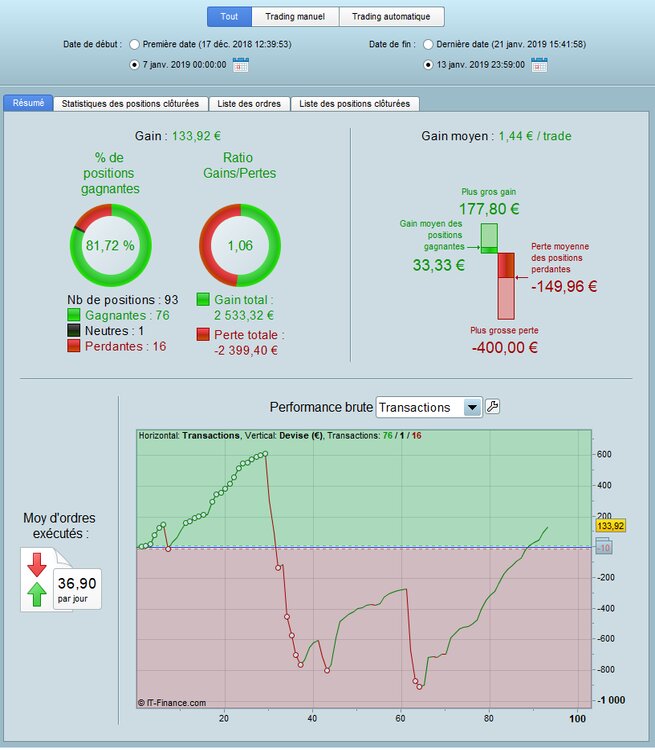Image resolution: width=655 pixels, height=750 pixels.
Task: Open Statistiques des positions clôturées tab
Action: tap(130, 104)
